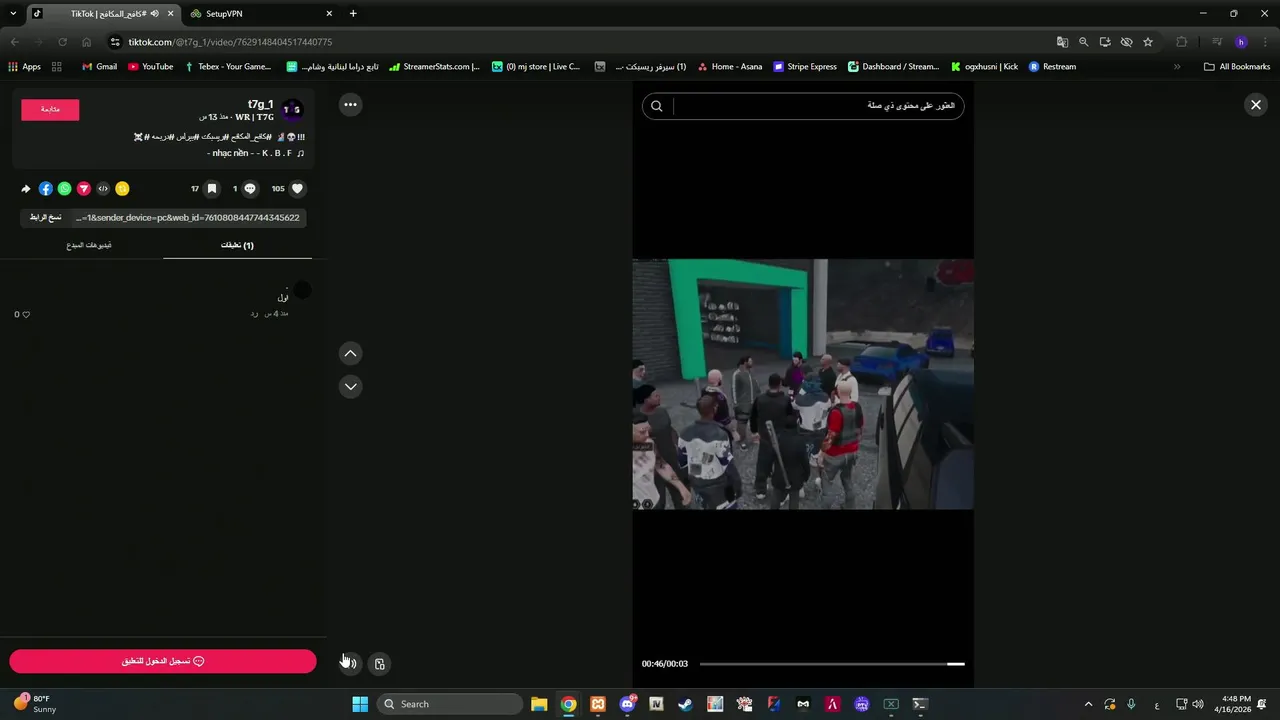
Task: Show hidden system tray icons
Action: click(1088, 704)
